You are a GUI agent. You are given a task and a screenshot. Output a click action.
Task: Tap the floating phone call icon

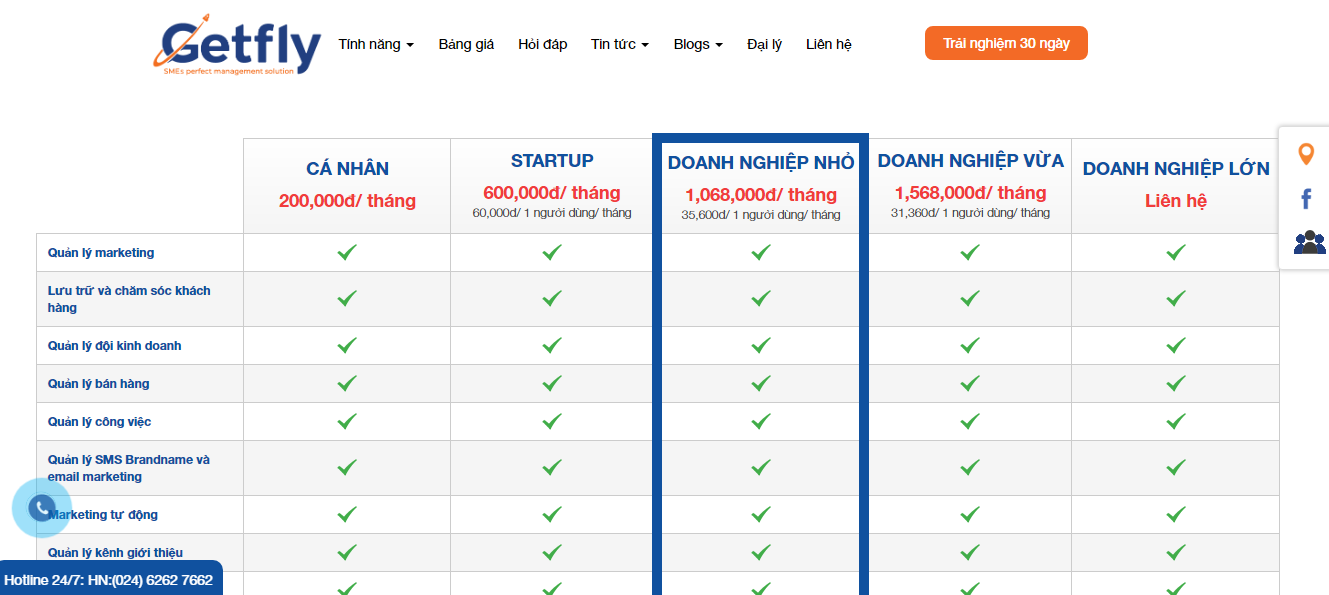coord(41,508)
